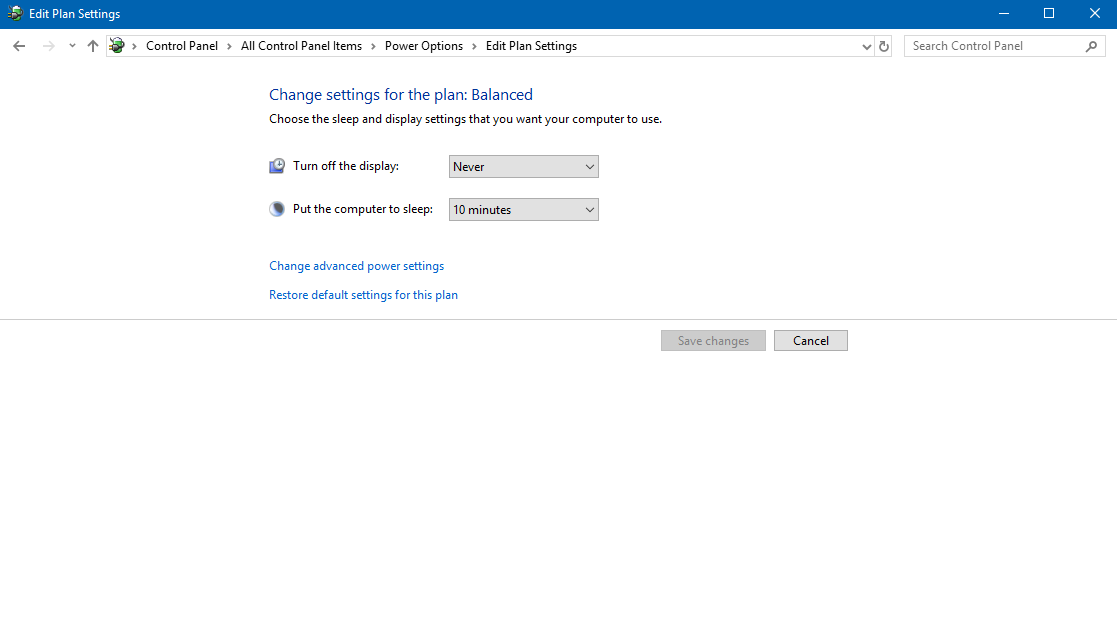
Task: Navigate to Control Panel breadcrumb
Action: pyautogui.click(x=182, y=46)
